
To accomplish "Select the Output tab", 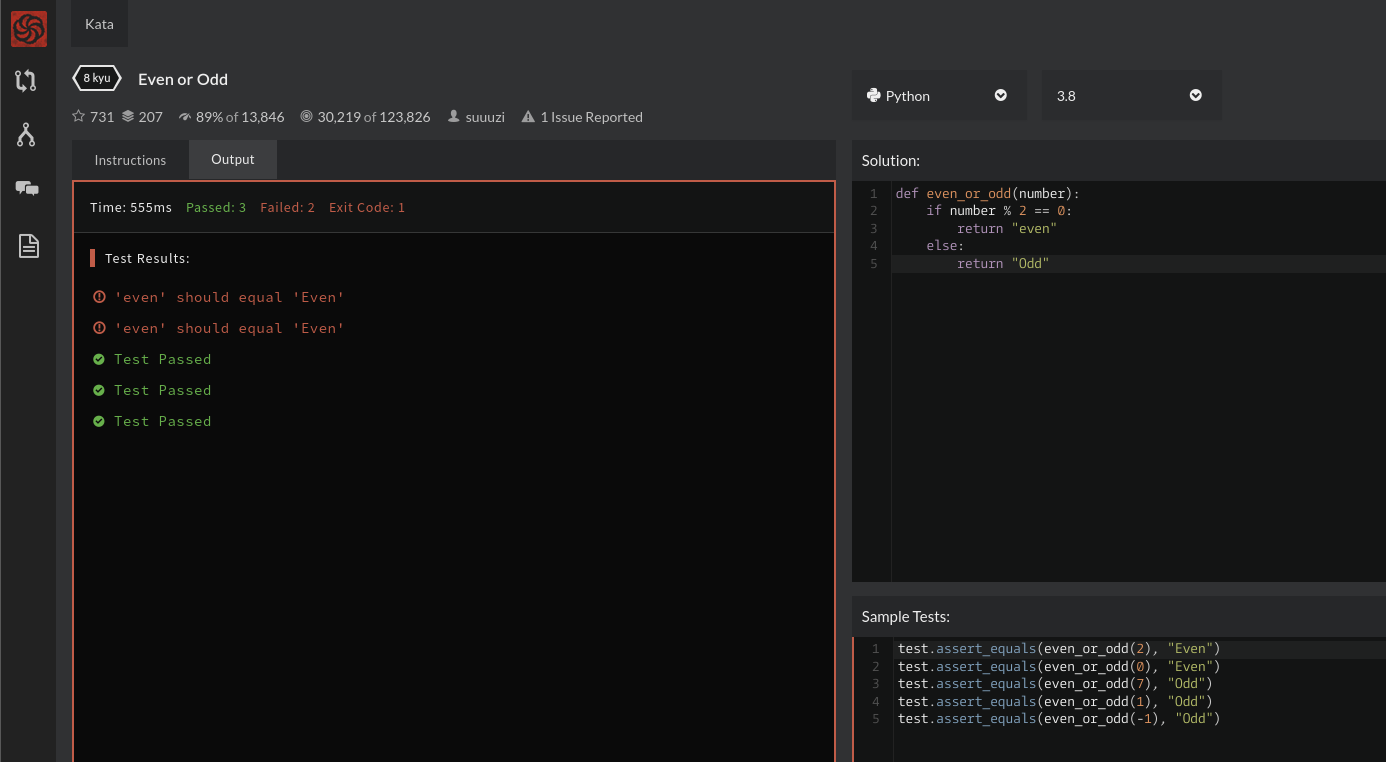I will 232,159.
